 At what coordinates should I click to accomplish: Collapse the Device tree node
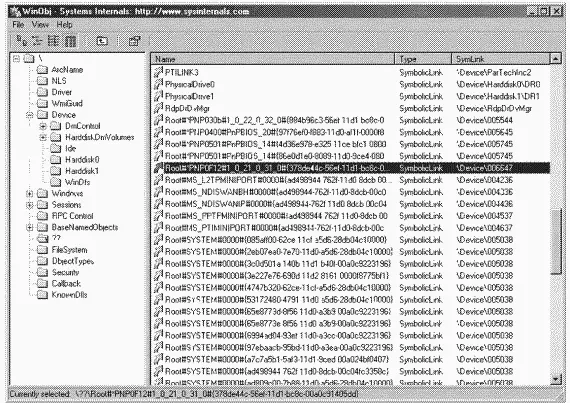point(30,115)
